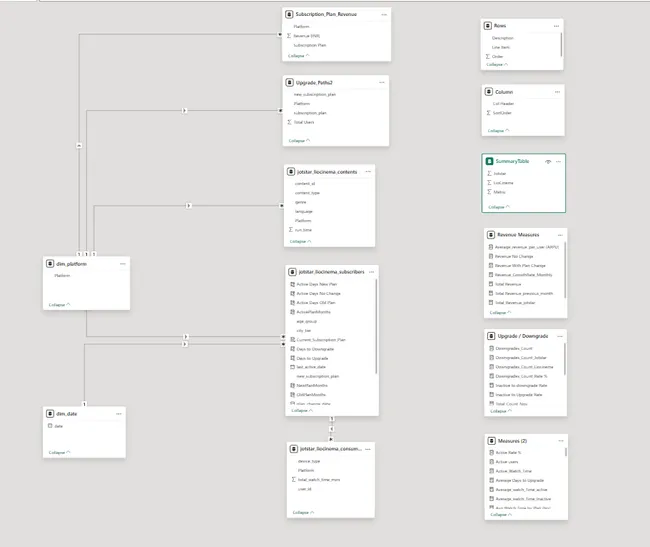The image size is (650, 547).
Task: Click the Revenue Measures field list scrollbar
Action: coord(565,269)
